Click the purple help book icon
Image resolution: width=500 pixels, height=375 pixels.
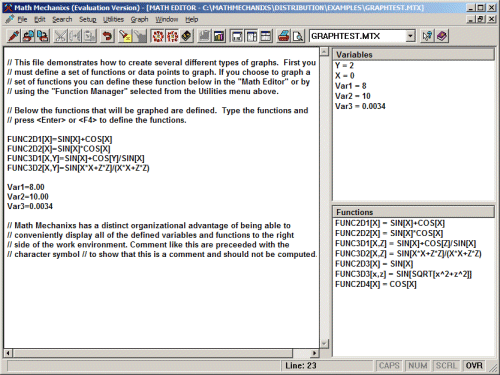point(442,36)
